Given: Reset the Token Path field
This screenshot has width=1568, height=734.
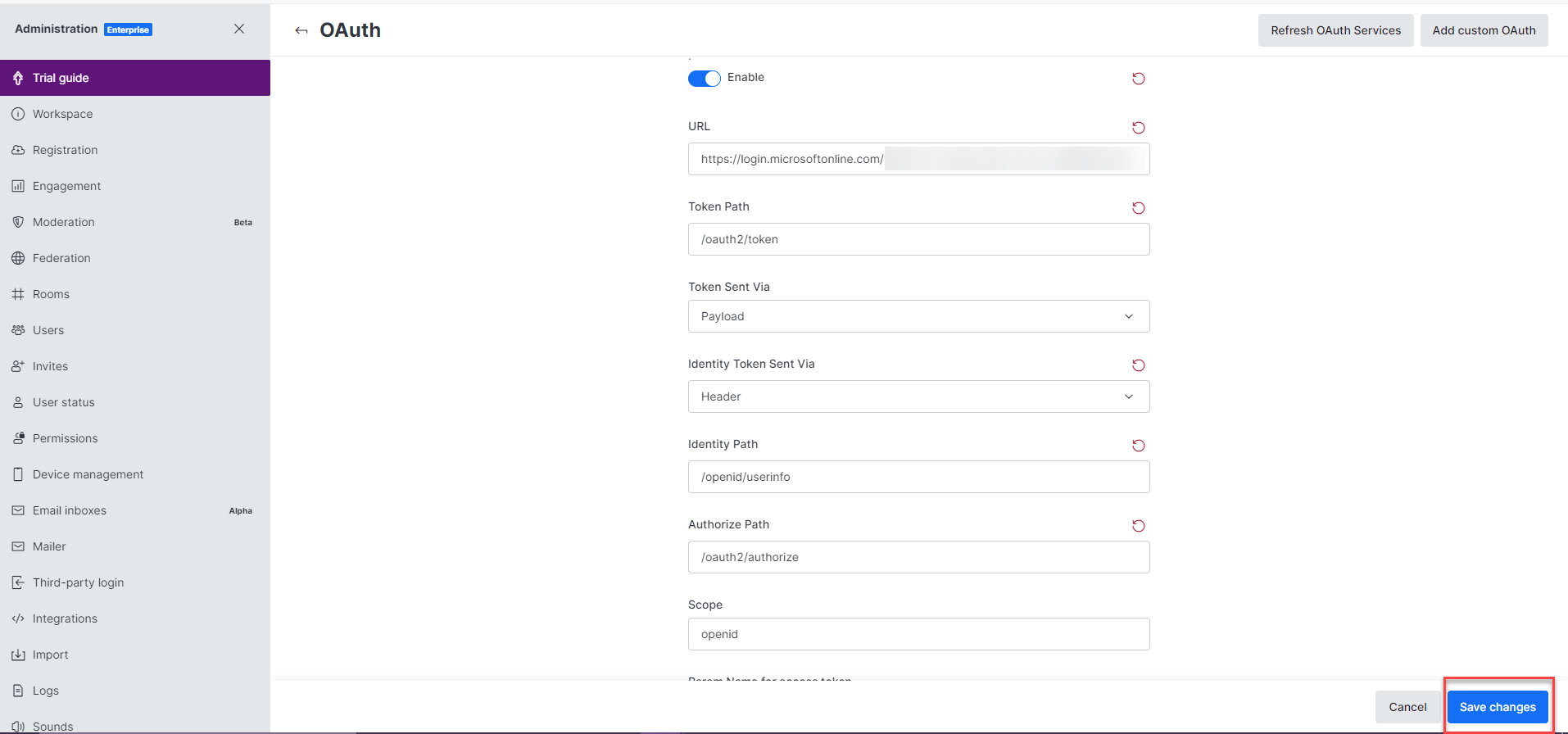Looking at the screenshot, I should pos(1138,208).
